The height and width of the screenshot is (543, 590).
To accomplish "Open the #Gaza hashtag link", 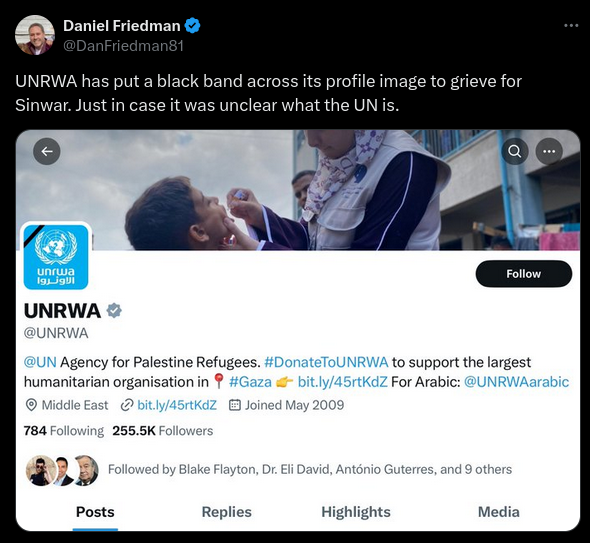I will click(x=250, y=382).
